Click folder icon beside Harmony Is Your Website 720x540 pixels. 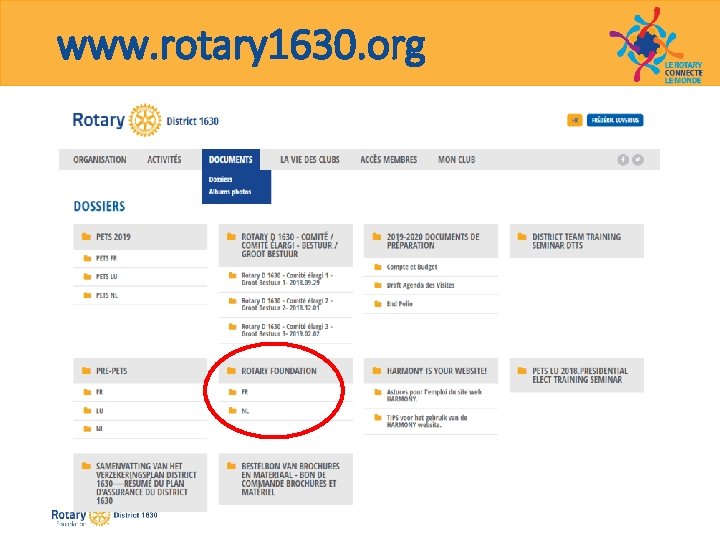point(377,371)
